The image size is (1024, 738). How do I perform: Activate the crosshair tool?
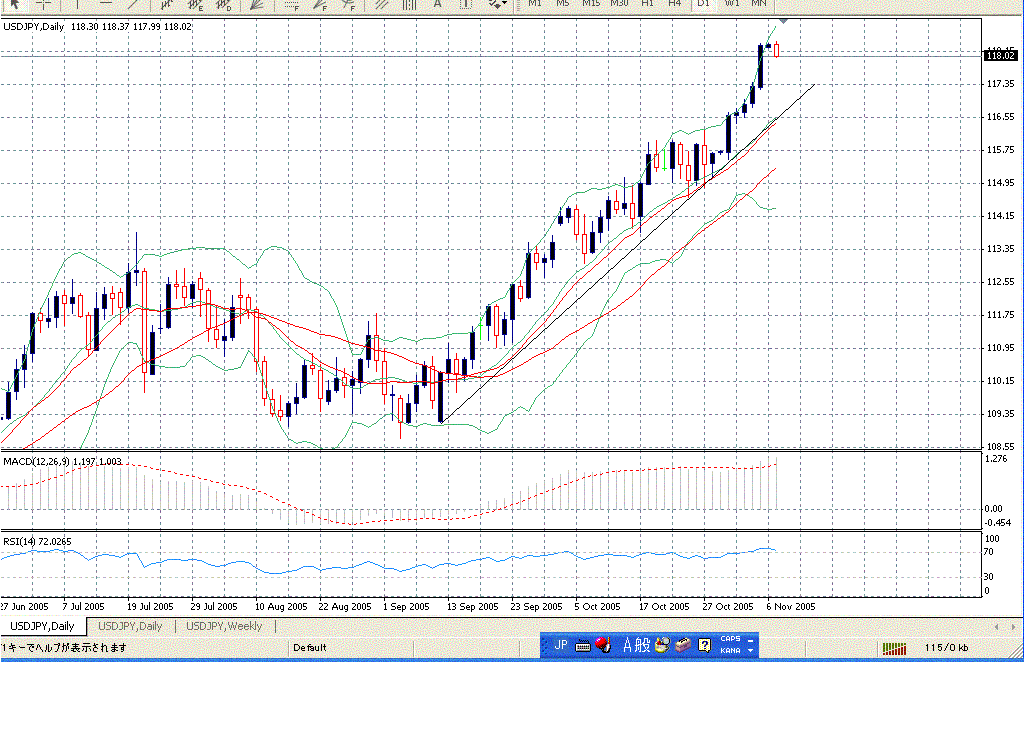click(x=44, y=4)
